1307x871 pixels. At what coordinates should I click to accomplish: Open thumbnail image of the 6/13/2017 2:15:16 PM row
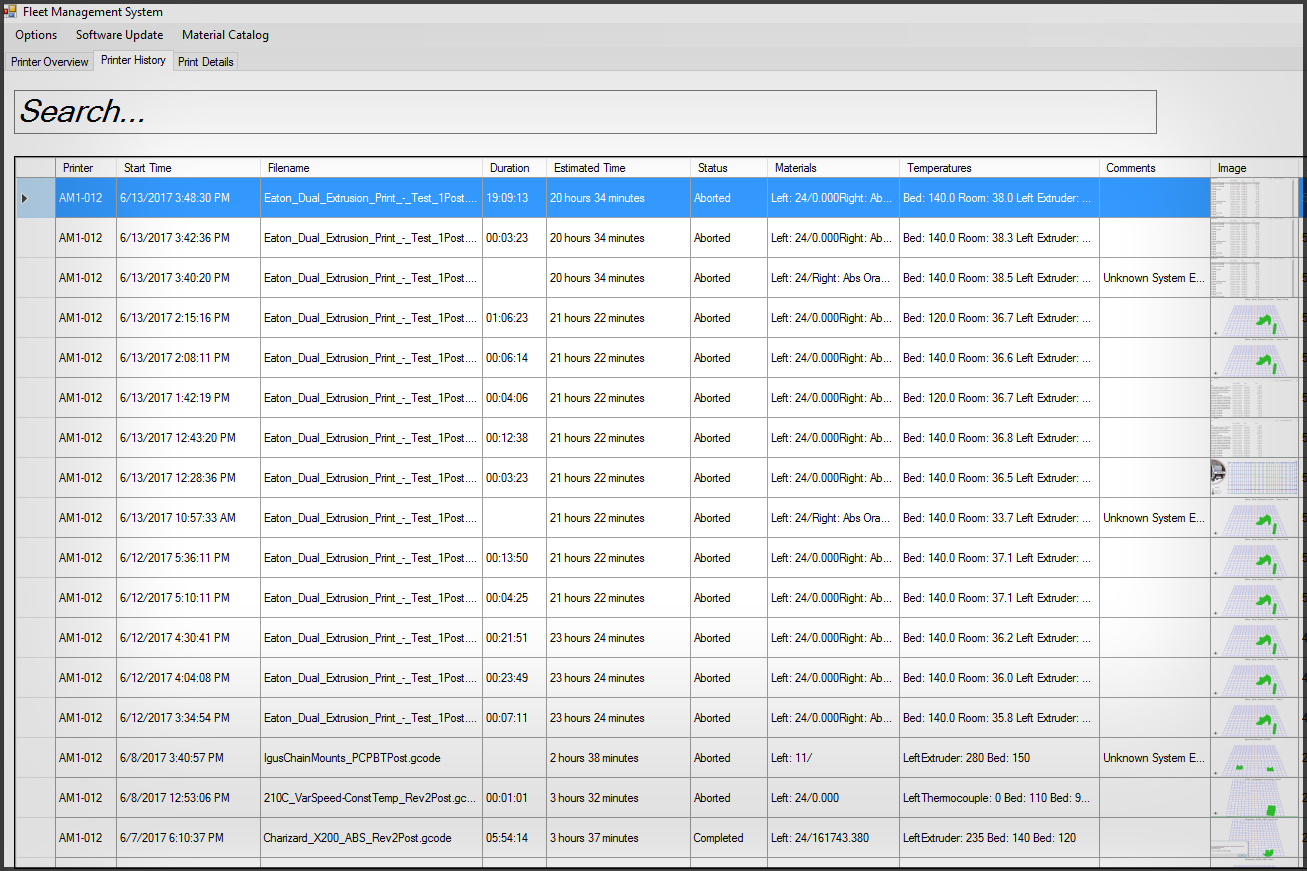pos(1255,318)
